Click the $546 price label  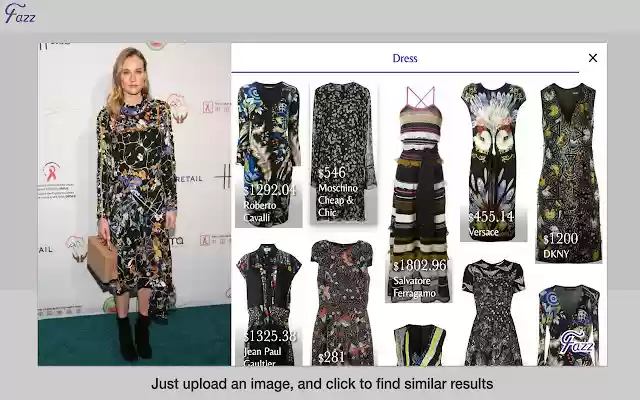[x=332, y=173]
